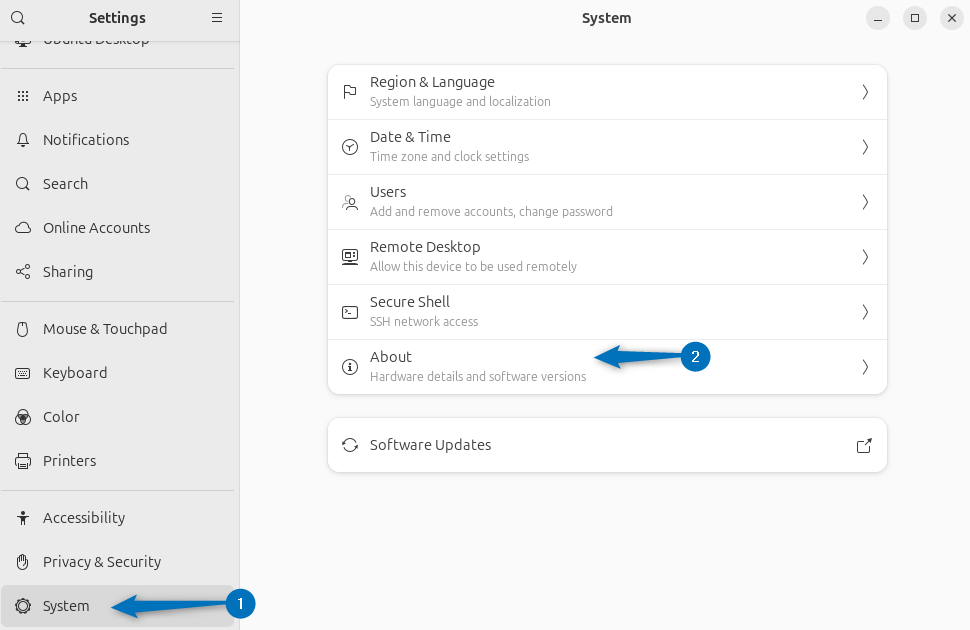
Task: Select Privacy & Security in sidebar
Action: (x=102, y=561)
